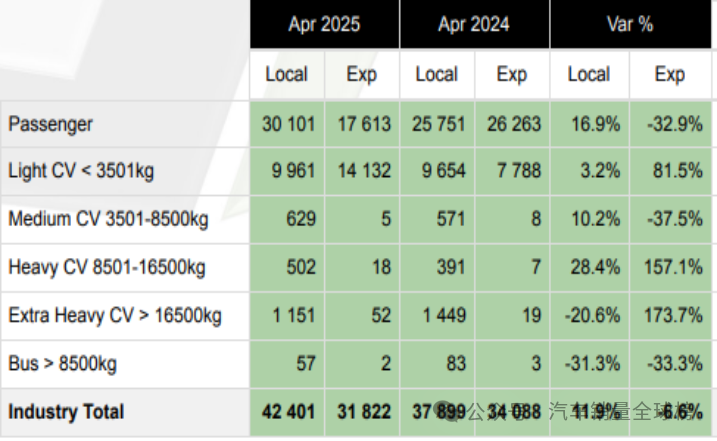Click Extra Heavy CV export variance 173.7%
The width and height of the screenshot is (717, 441).
coord(673,316)
